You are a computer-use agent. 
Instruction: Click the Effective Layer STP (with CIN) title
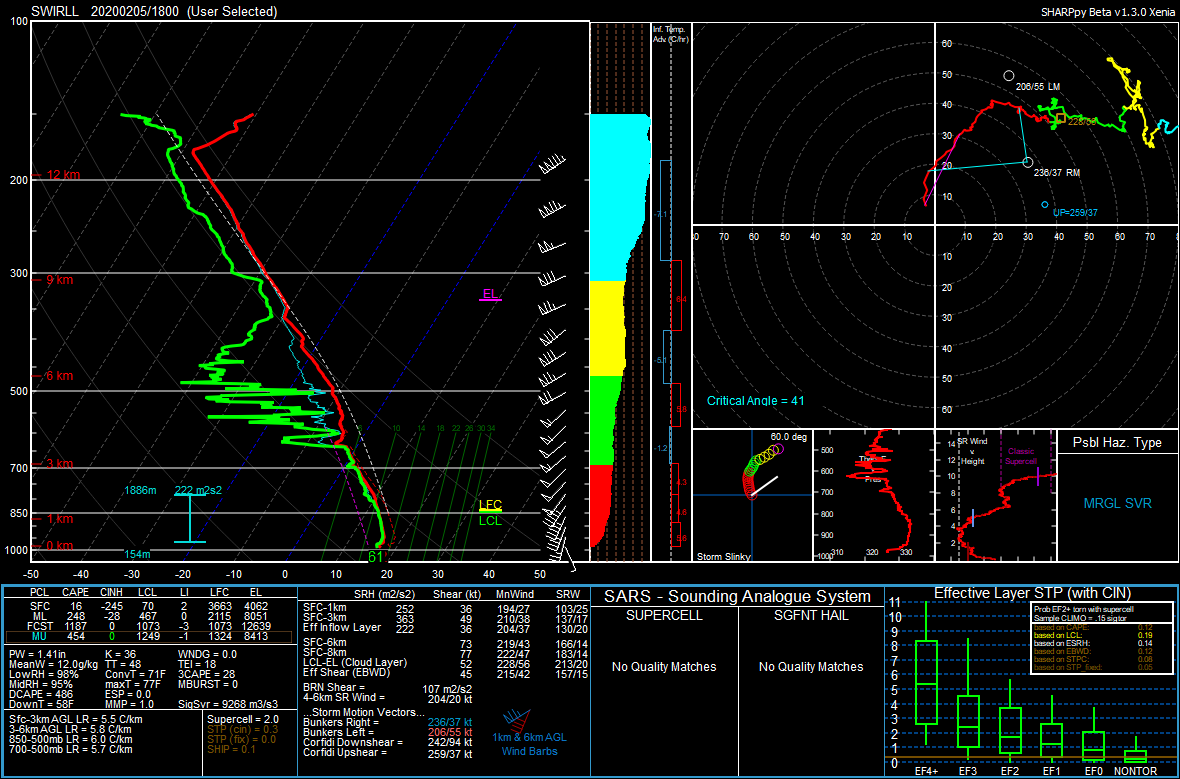pyautogui.click(x=1032, y=593)
